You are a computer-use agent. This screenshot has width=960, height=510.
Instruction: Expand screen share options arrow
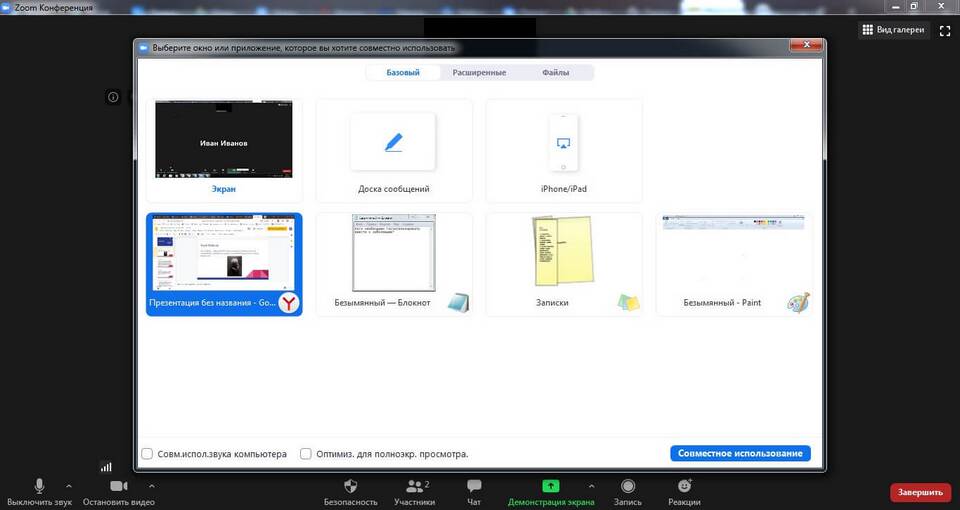[591, 486]
